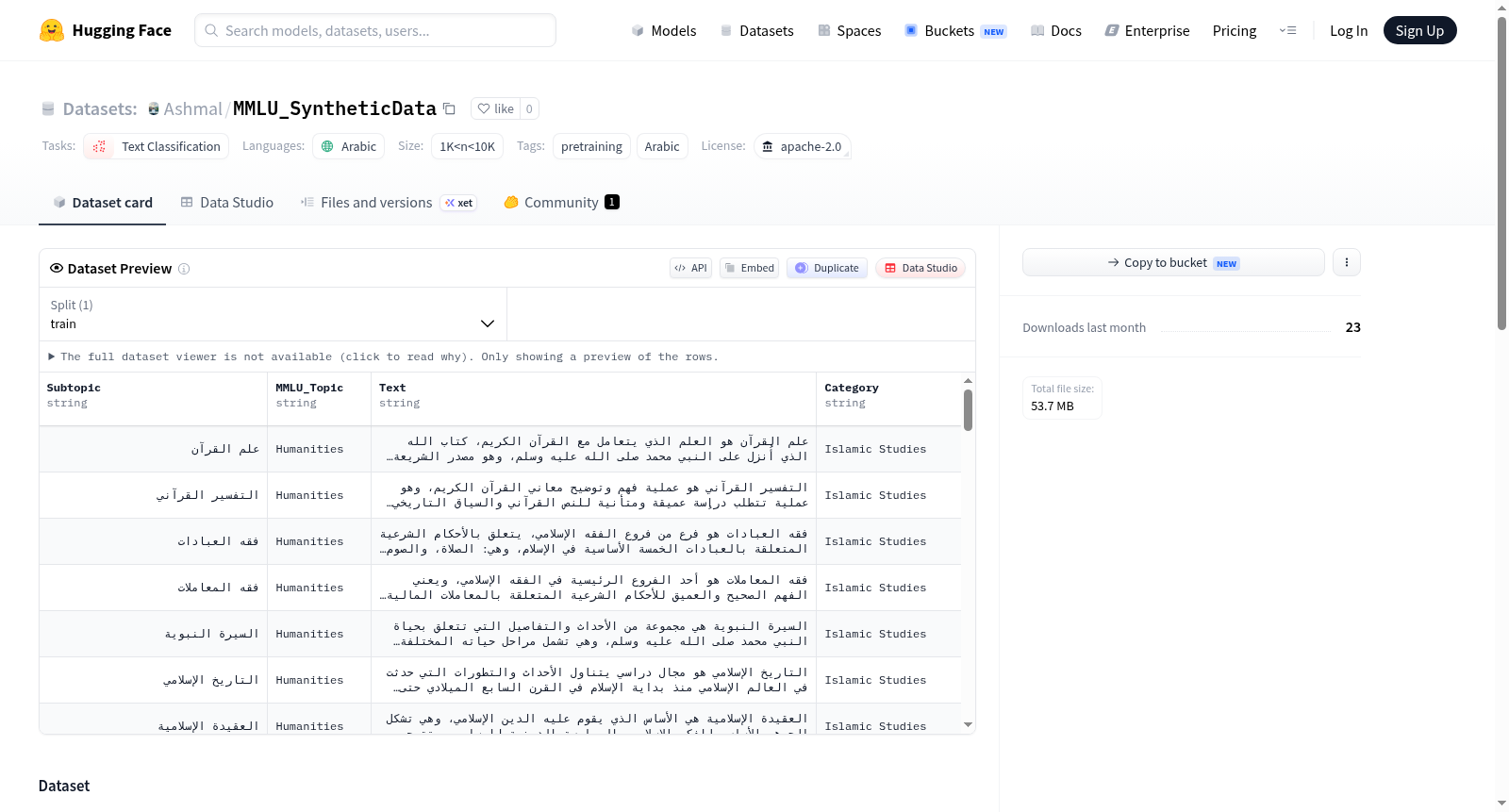The height and width of the screenshot is (812, 1509).
Task: Open Models page from top navigation
Action: [x=664, y=31]
